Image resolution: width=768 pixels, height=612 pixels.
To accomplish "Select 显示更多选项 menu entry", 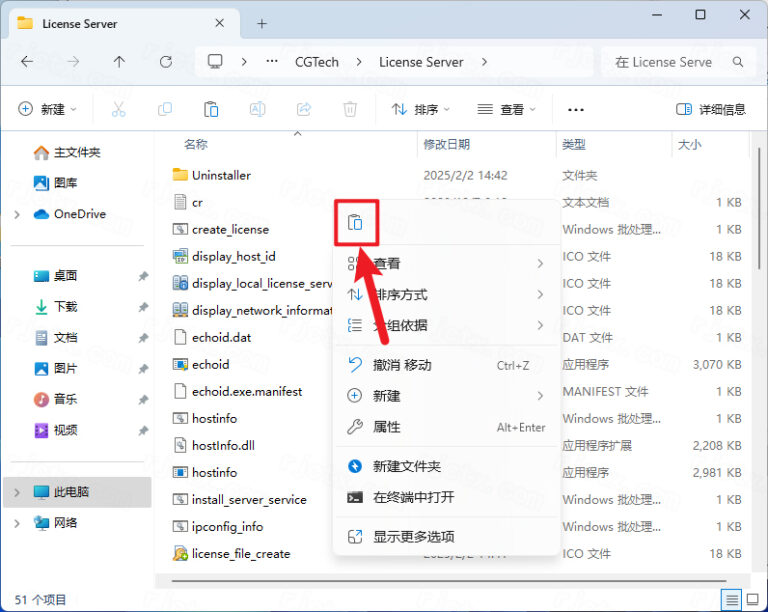I will 413,536.
